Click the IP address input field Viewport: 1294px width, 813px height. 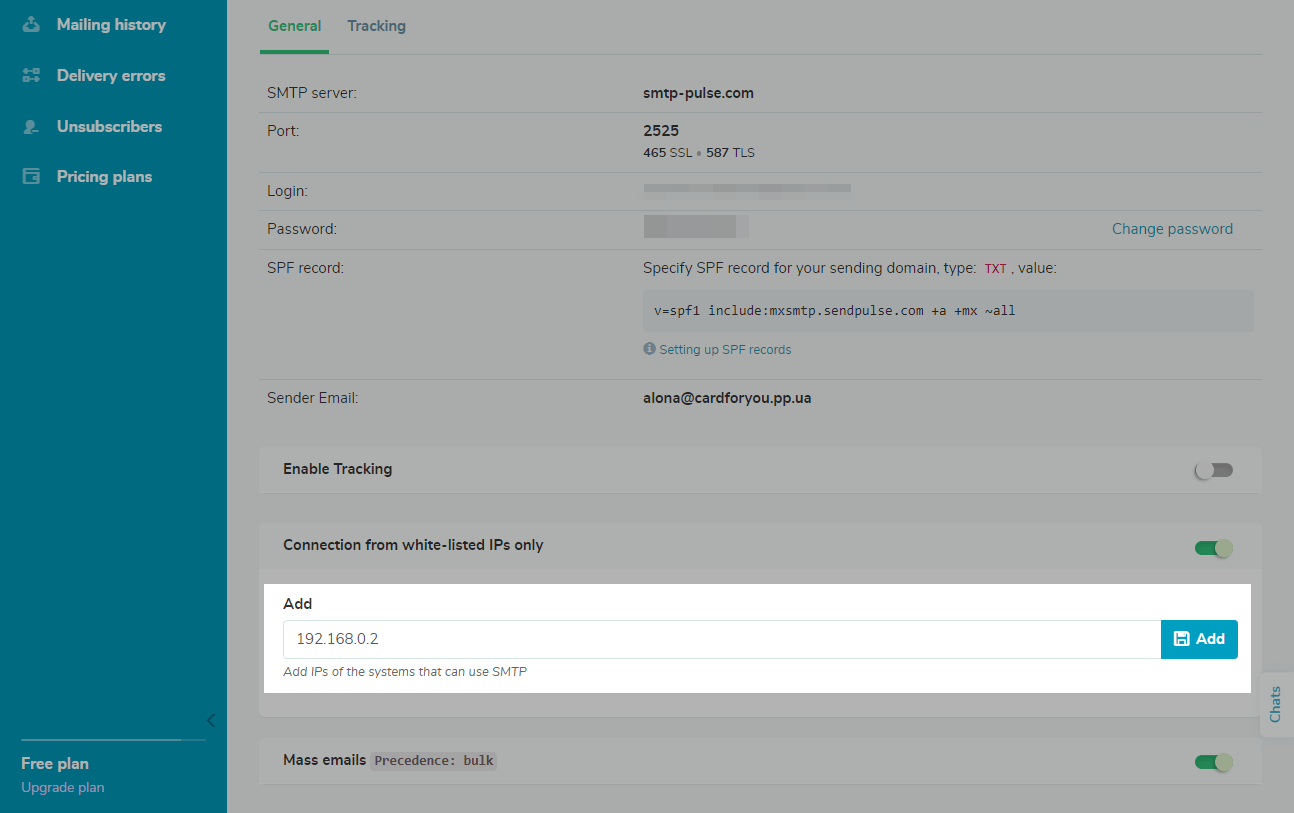pyautogui.click(x=720, y=639)
